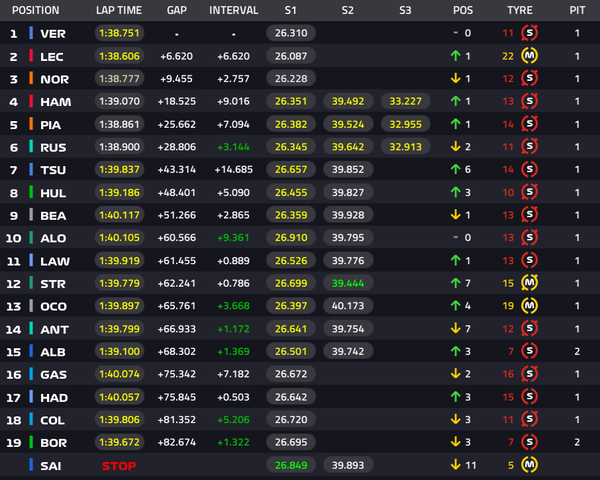Click the soft tyre icon in NOR's row
Viewport: 600px width, 480px height.
529,78
